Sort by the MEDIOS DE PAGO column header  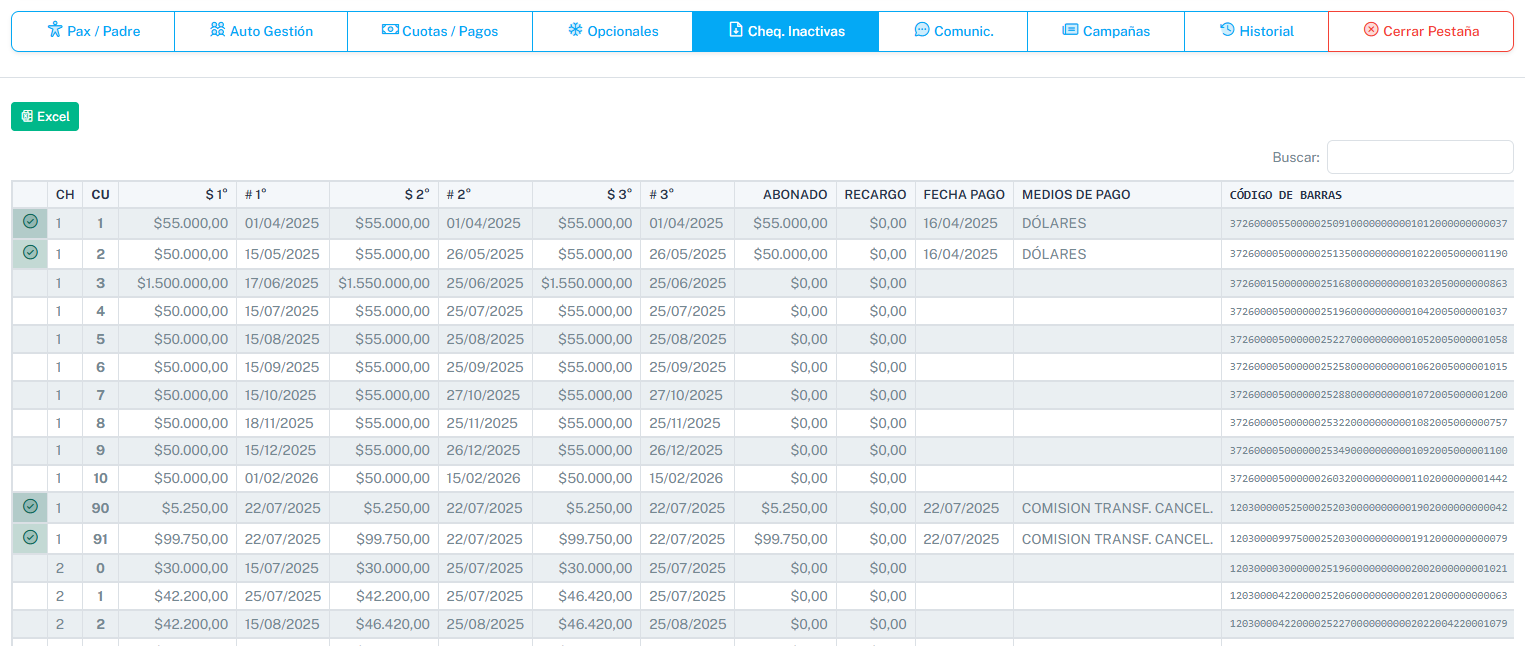coord(1117,194)
